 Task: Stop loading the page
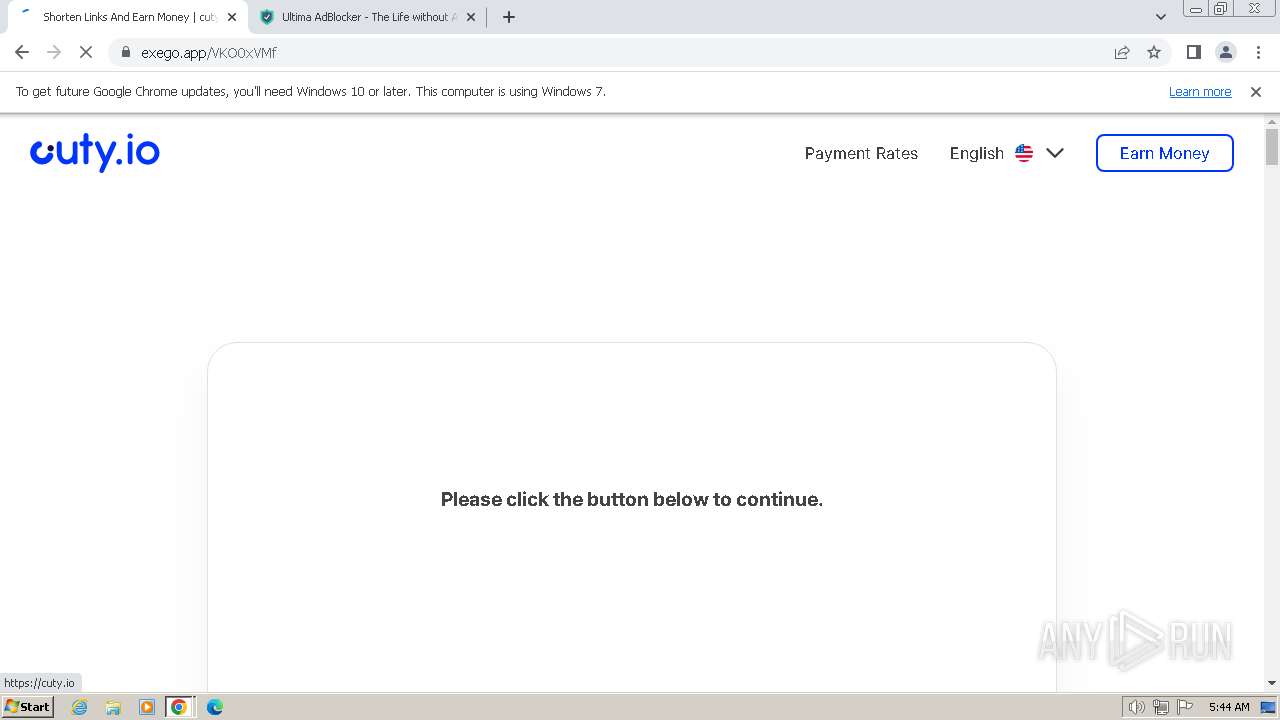86,52
